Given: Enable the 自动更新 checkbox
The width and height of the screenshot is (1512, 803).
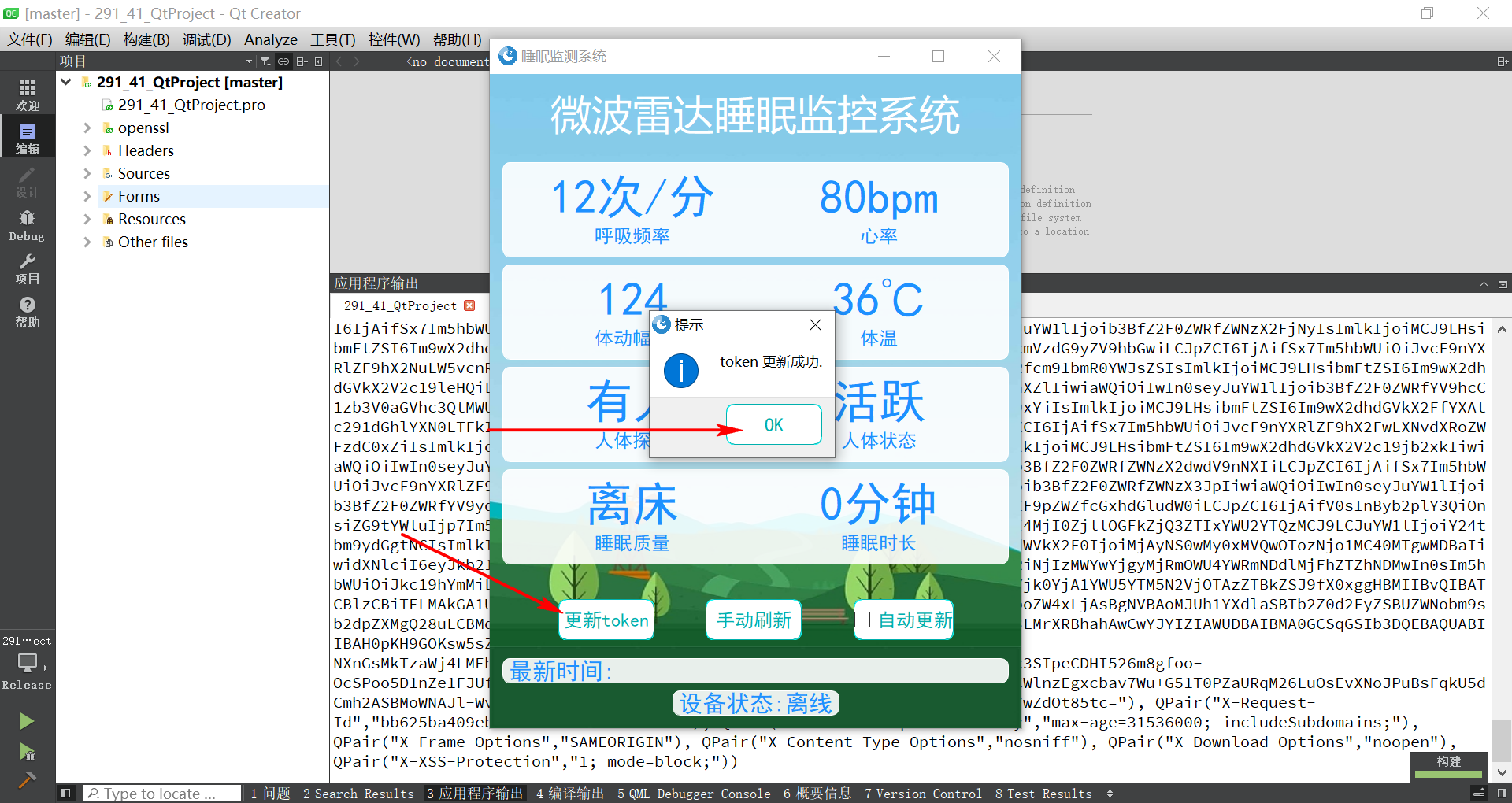Looking at the screenshot, I should coord(862,620).
